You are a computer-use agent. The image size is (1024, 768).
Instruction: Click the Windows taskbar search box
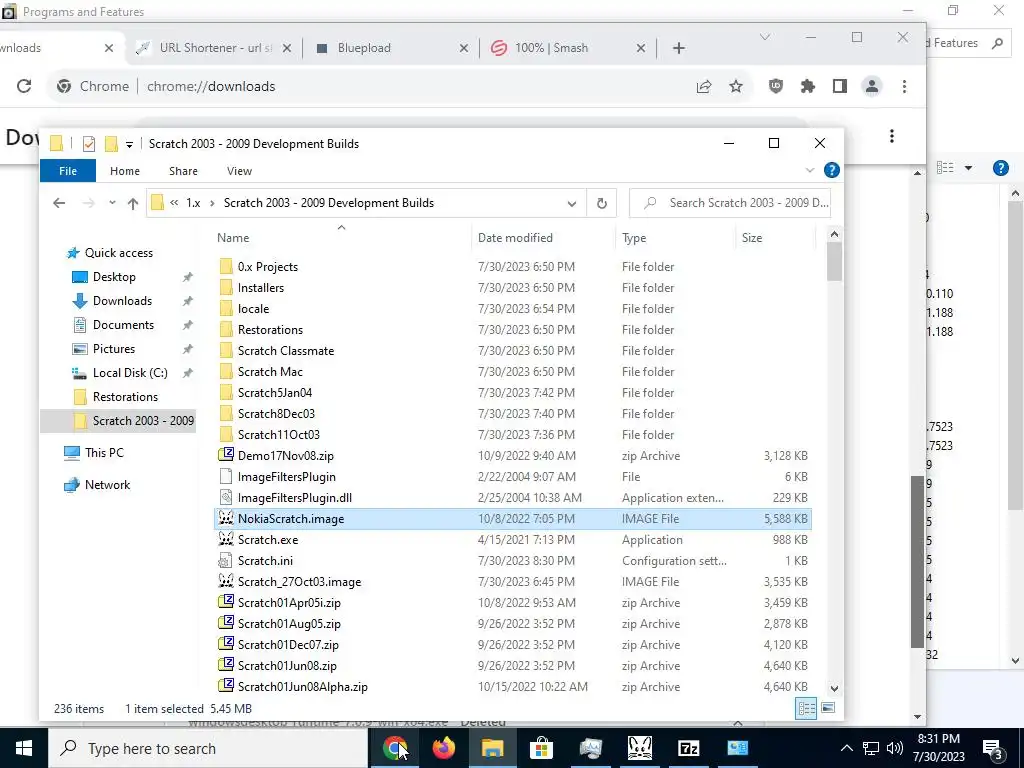208,748
